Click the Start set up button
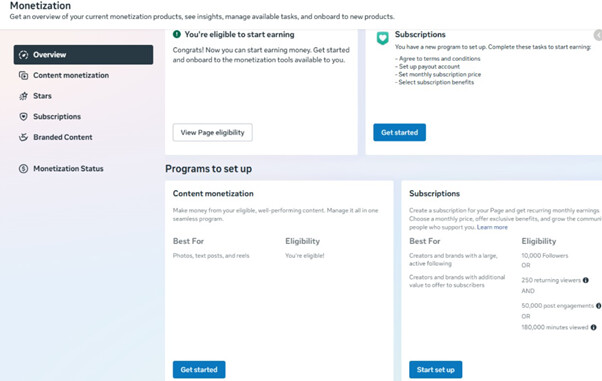602x381 pixels. point(436,369)
